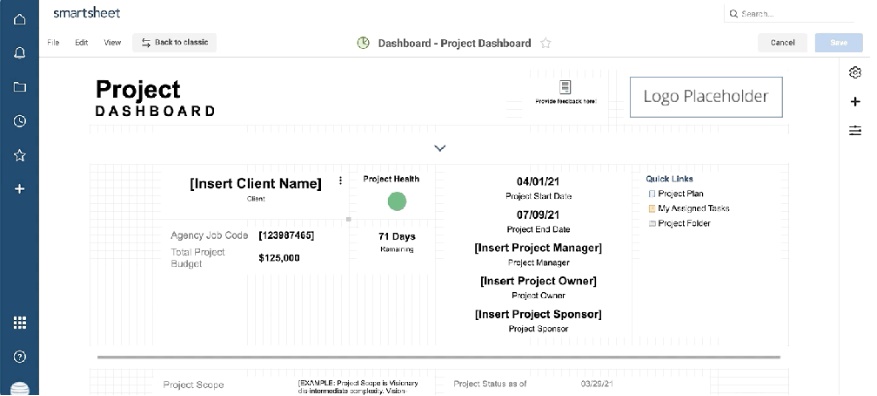Click the 71 Days remaining metric
The width and height of the screenshot is (877, 396).
[x=397, y=237]
